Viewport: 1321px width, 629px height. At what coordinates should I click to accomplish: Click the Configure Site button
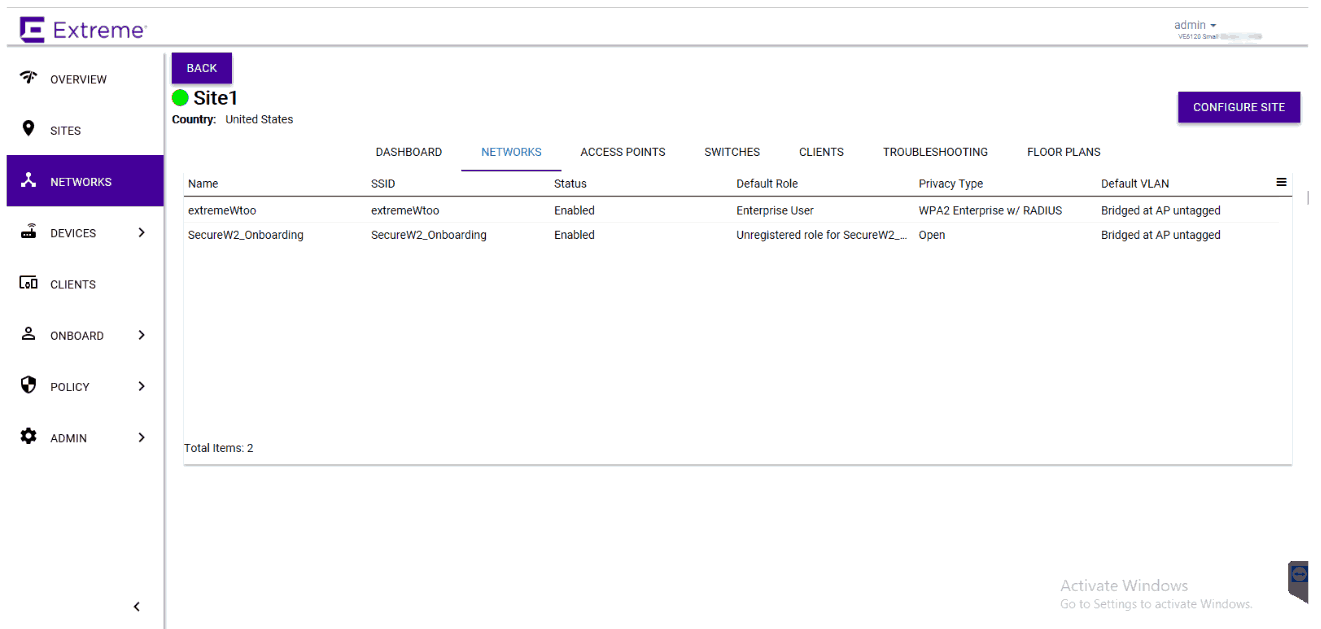click(x=1239, y=107)
